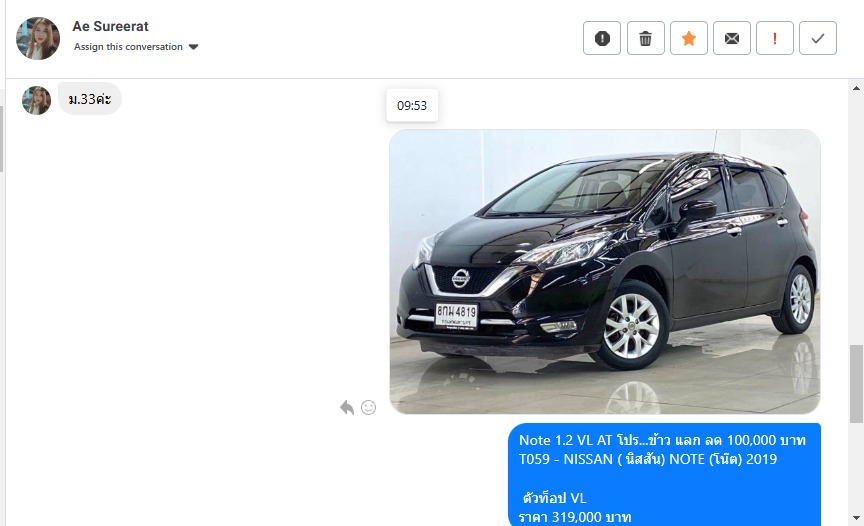This screenshot has width=864, height=526.
Task: Toggle the orange star follow-up icon
Action: tap(689, 38)
